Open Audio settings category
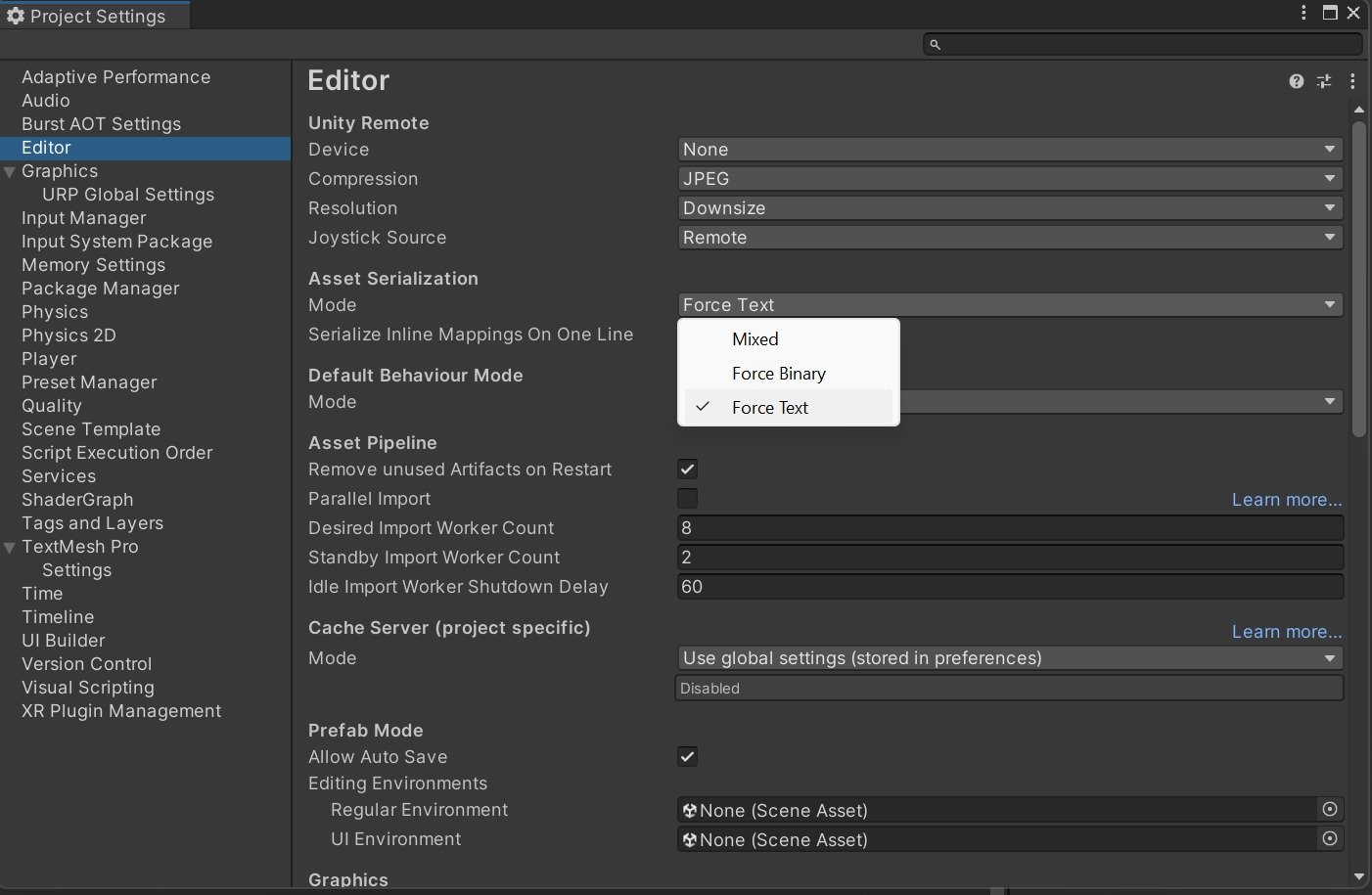1372x895 pixels. point(46,101)
